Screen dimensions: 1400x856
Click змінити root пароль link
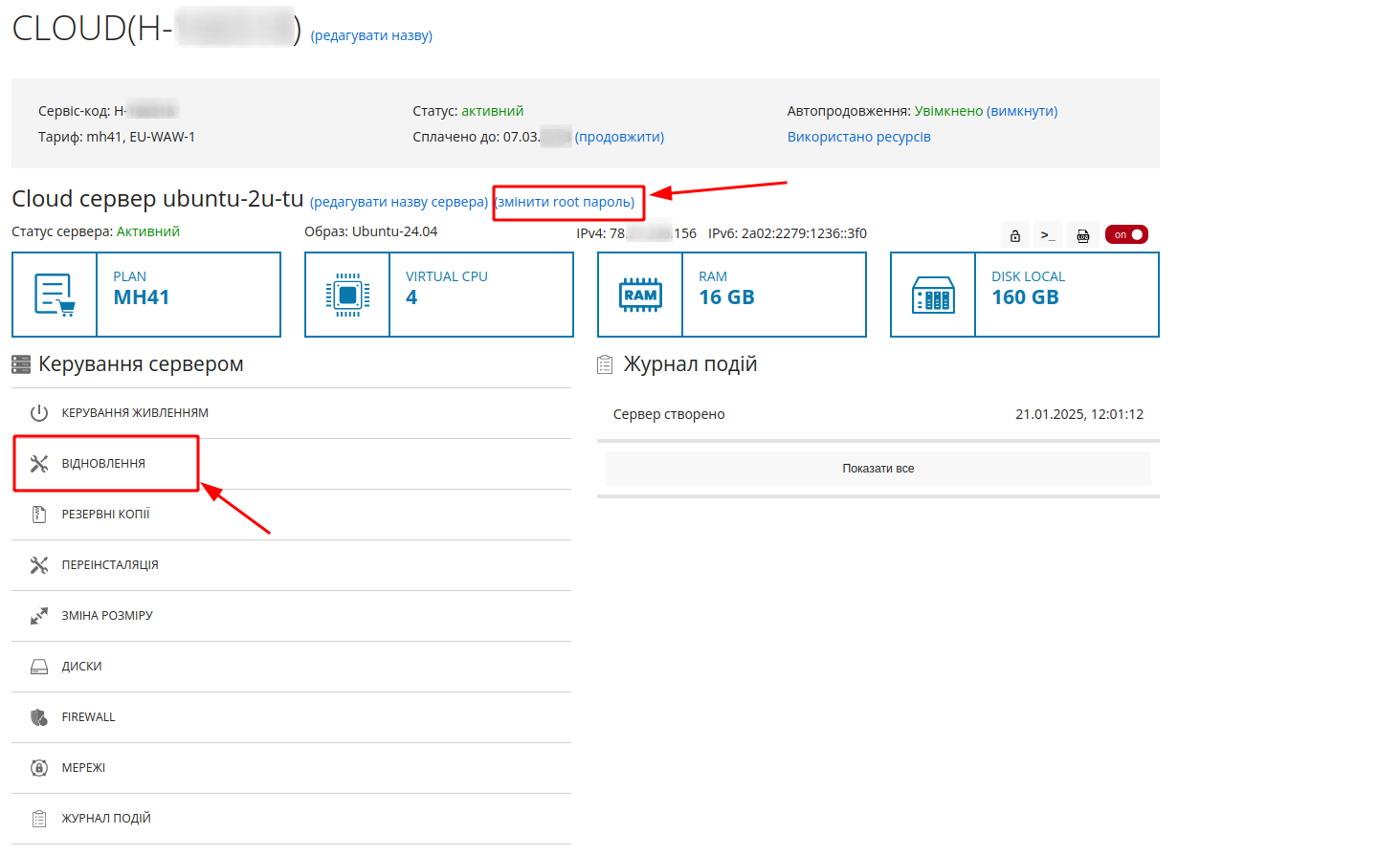point(565,202)
